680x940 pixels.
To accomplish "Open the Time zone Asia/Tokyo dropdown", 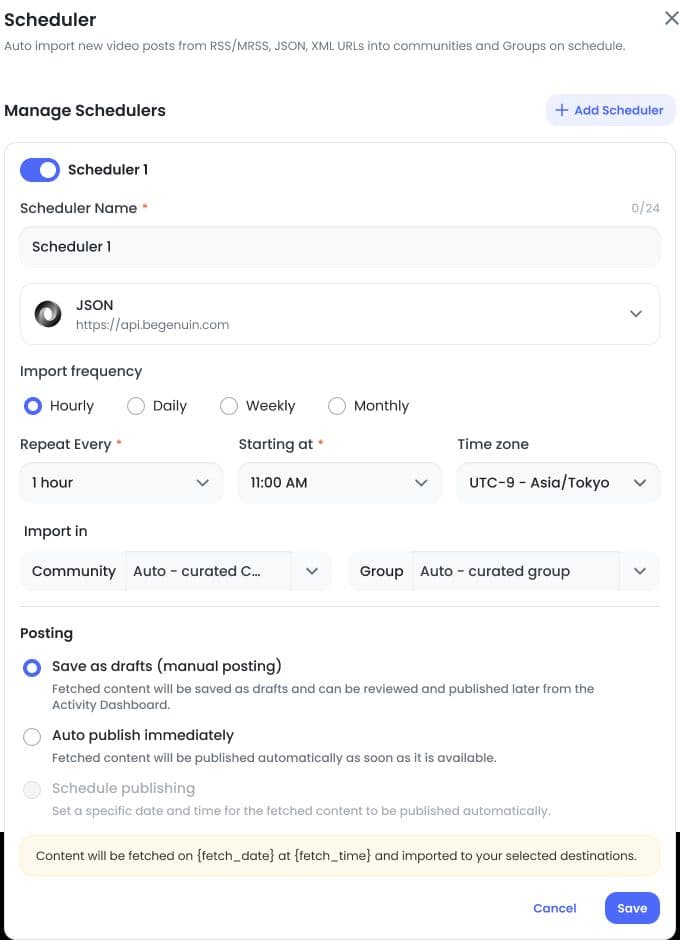I will click(558, 483).
